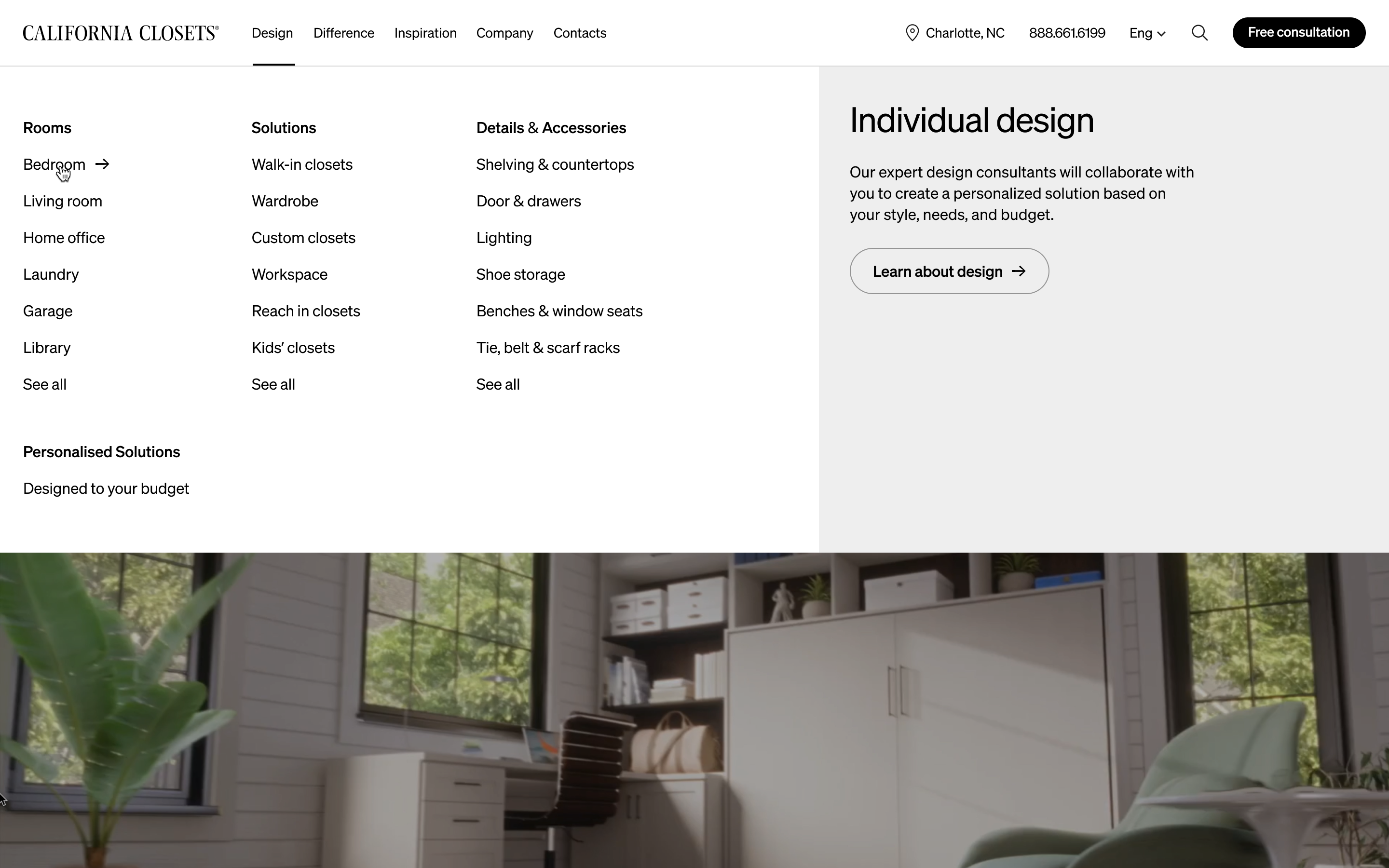1389x868 pixels.
Task: Open Lighting link
Action: pos(504,238)
